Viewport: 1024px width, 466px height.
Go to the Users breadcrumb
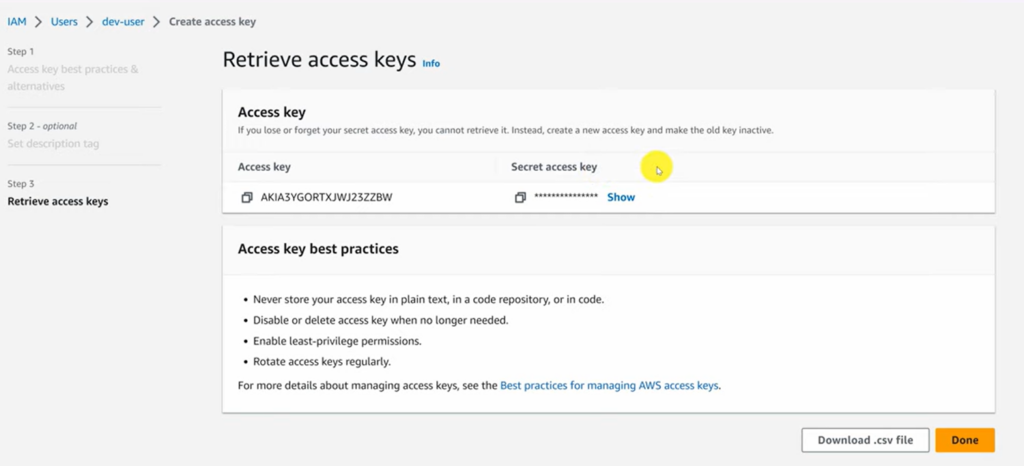(64, 22)
